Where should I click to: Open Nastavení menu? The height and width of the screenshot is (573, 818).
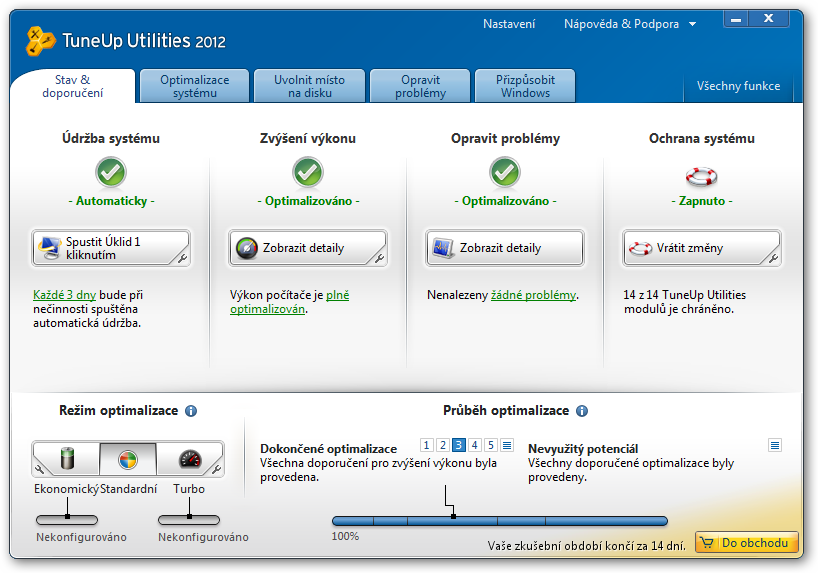click(509, 24)
